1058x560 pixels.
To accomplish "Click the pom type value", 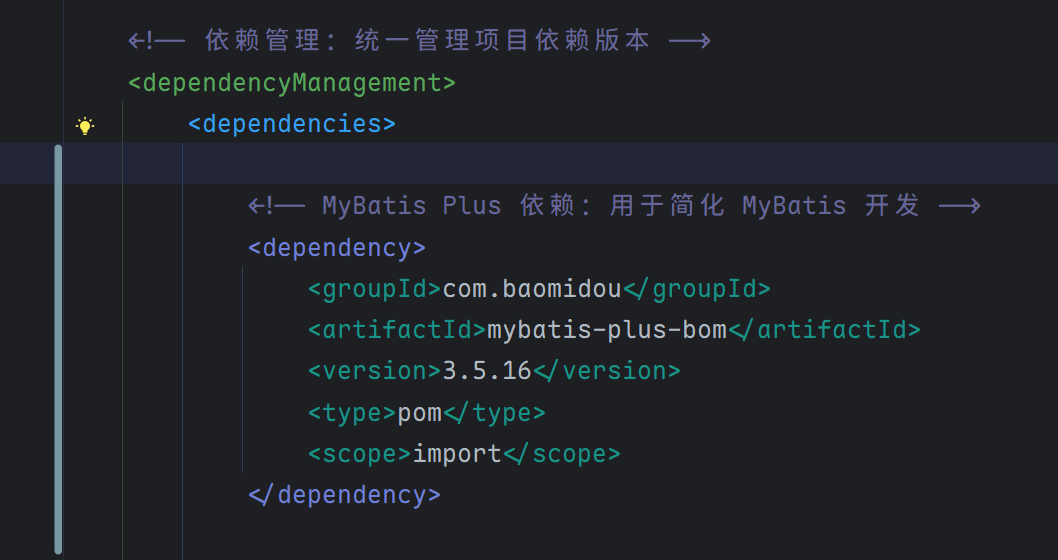I will (x=419, y=412).
